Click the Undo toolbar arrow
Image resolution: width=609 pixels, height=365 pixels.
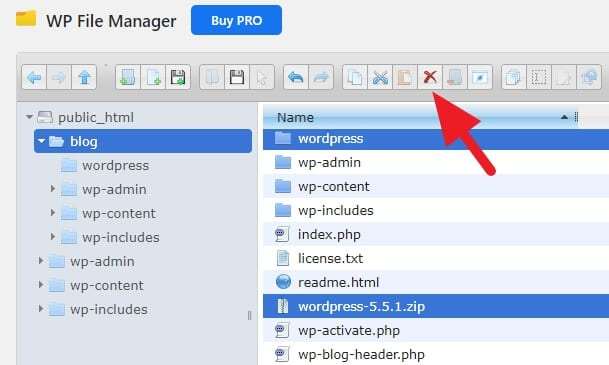point(296,77)
